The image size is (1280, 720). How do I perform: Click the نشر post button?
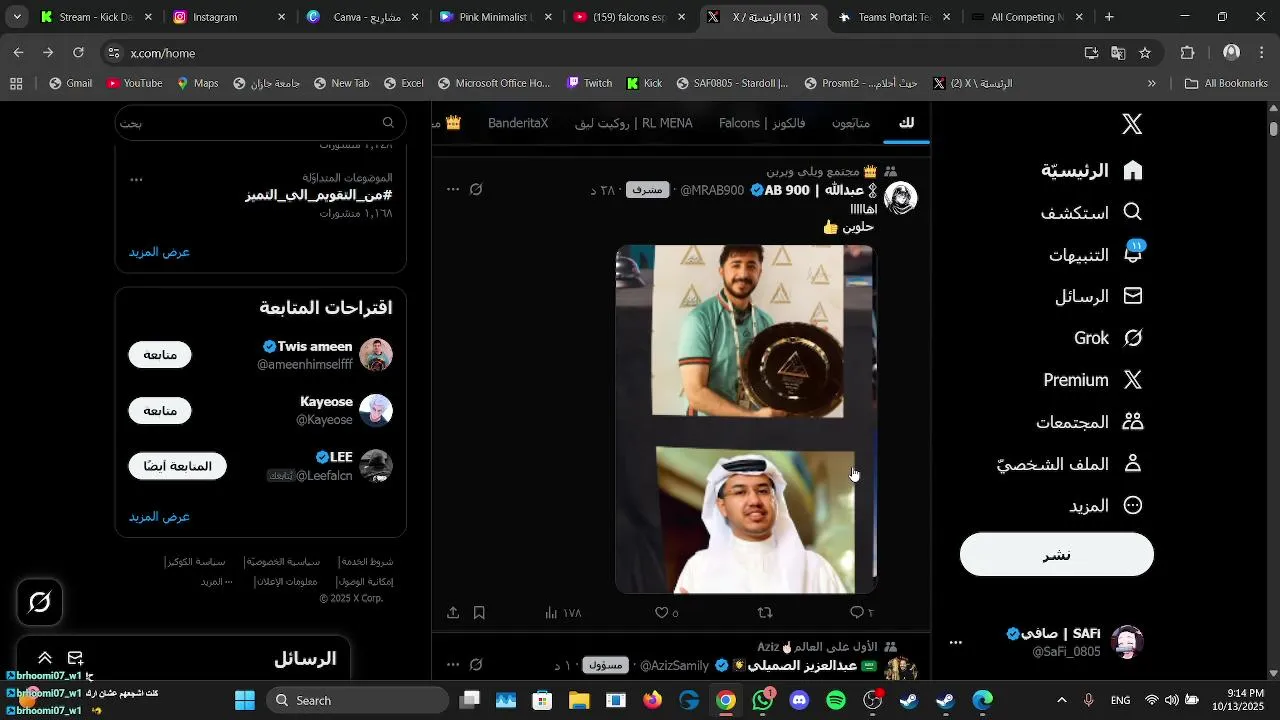1057,554
